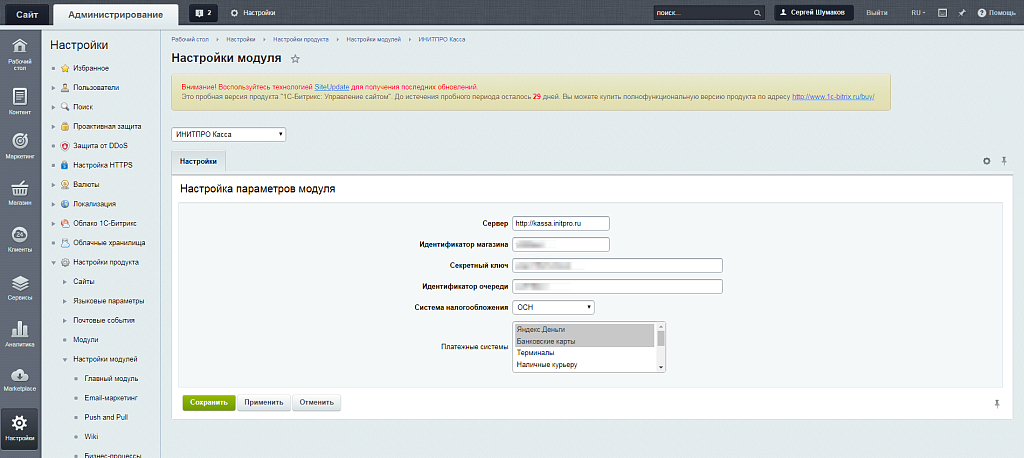Go to the Маркетинг sidebar section
The image size is (1024, 458).
20,144
